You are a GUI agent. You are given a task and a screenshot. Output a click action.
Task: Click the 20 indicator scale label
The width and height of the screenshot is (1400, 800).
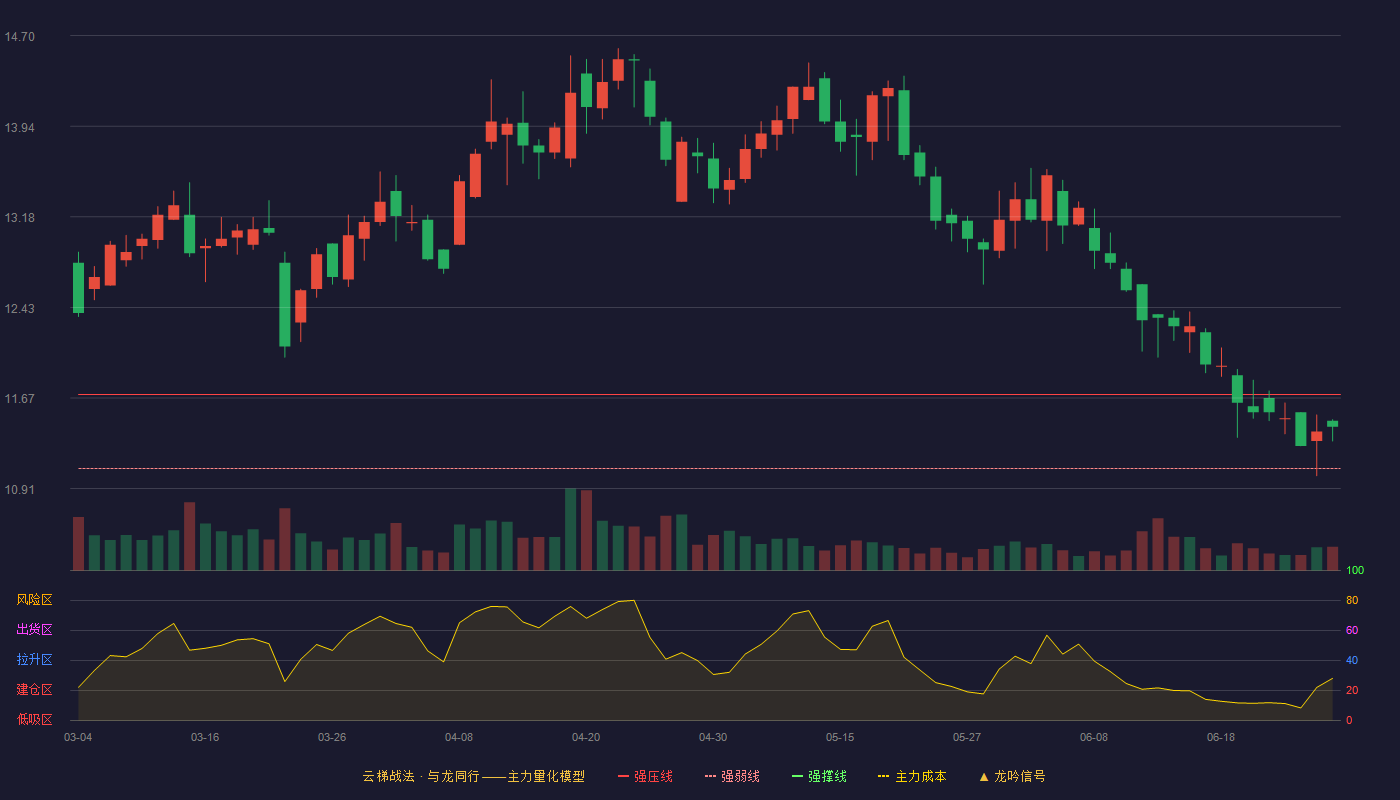click(1352, 691)
